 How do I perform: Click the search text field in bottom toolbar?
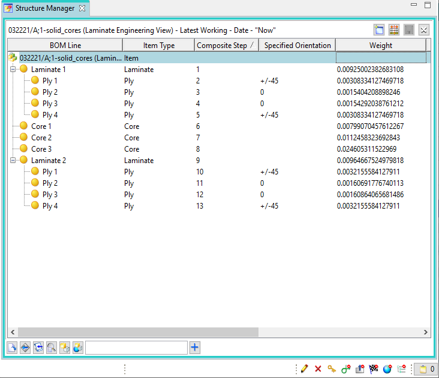(x=136, y=348)
